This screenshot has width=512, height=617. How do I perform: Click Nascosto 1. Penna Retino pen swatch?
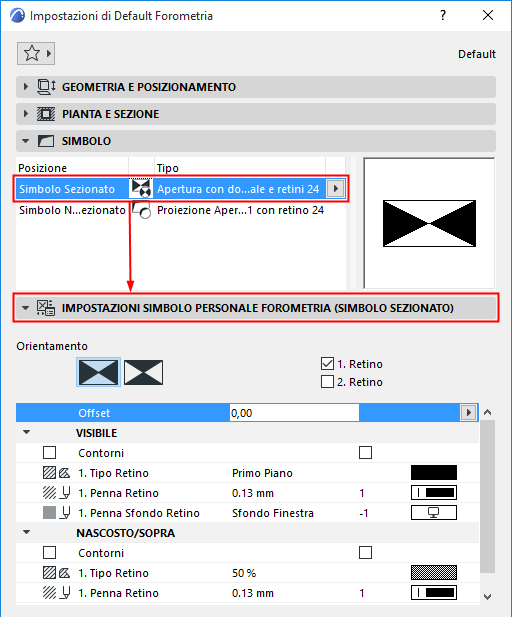click(434, 593)
